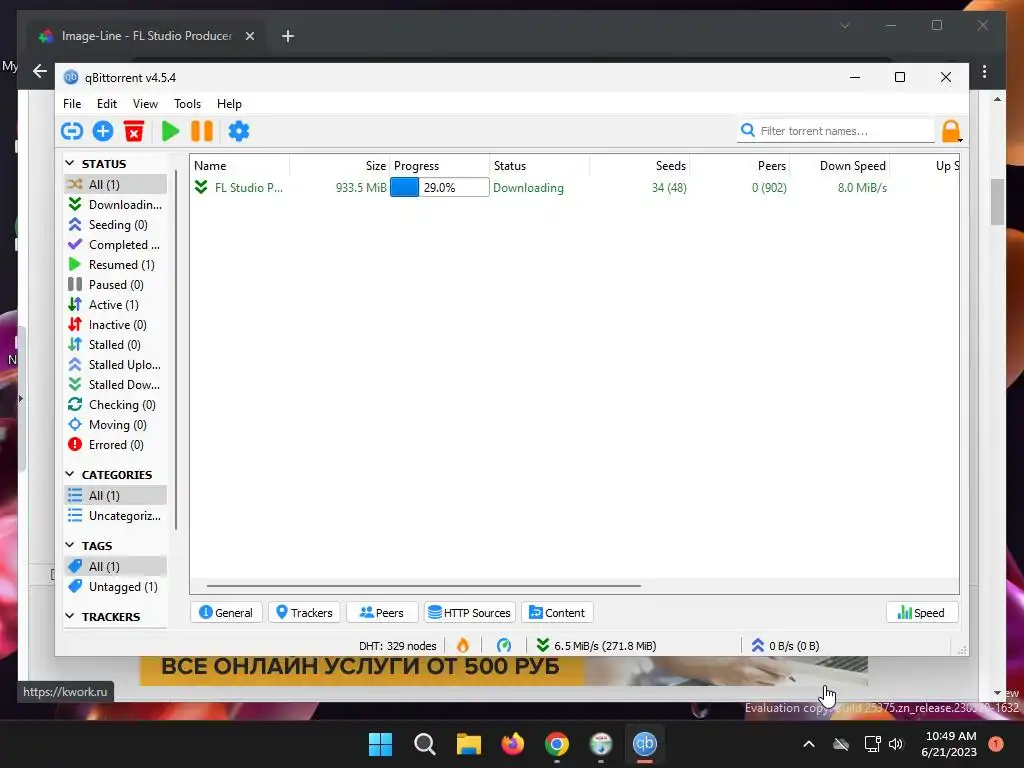
Task: Filter by Stalled Downloading status
Action: [116, 385]
